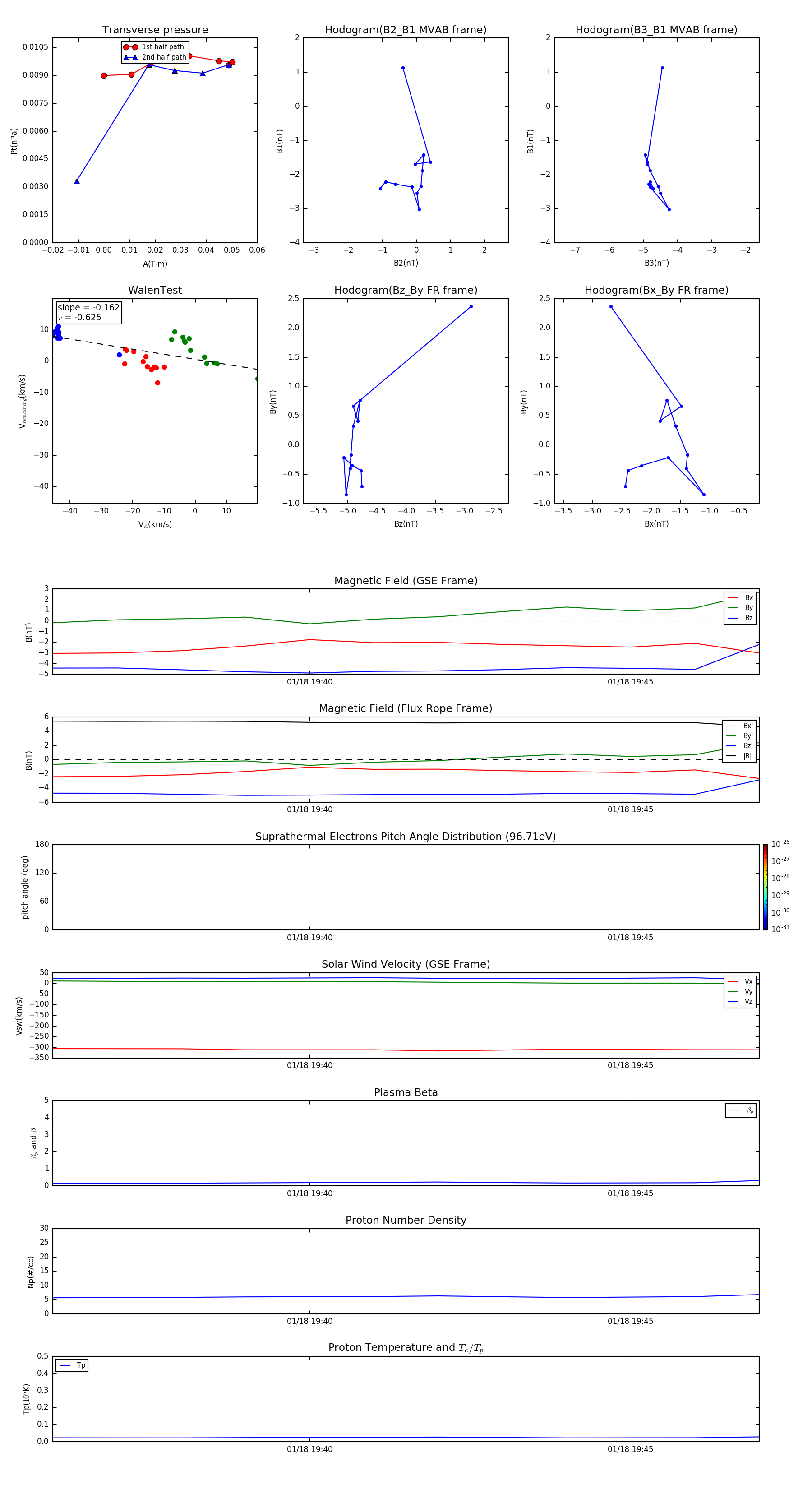812x1489 pixels.
Task: Click the Vz legend entry in velocity plot
Action: point(740,1002)
